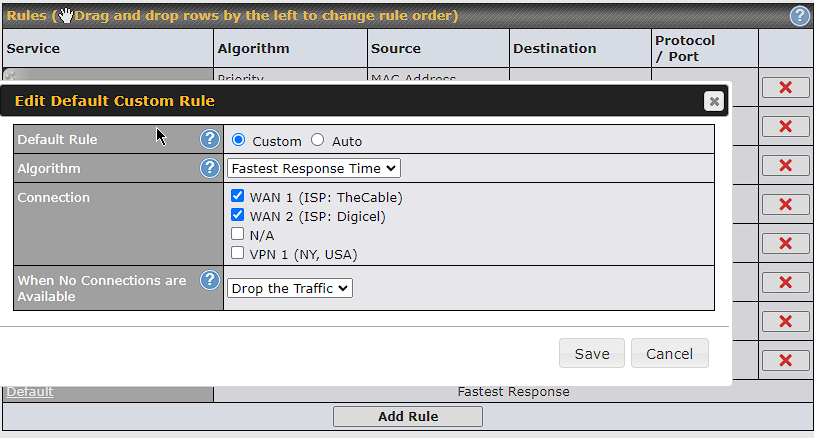Open help for Rules section header
The width and height of the screenshot is (814, 438).
[799, 16]
